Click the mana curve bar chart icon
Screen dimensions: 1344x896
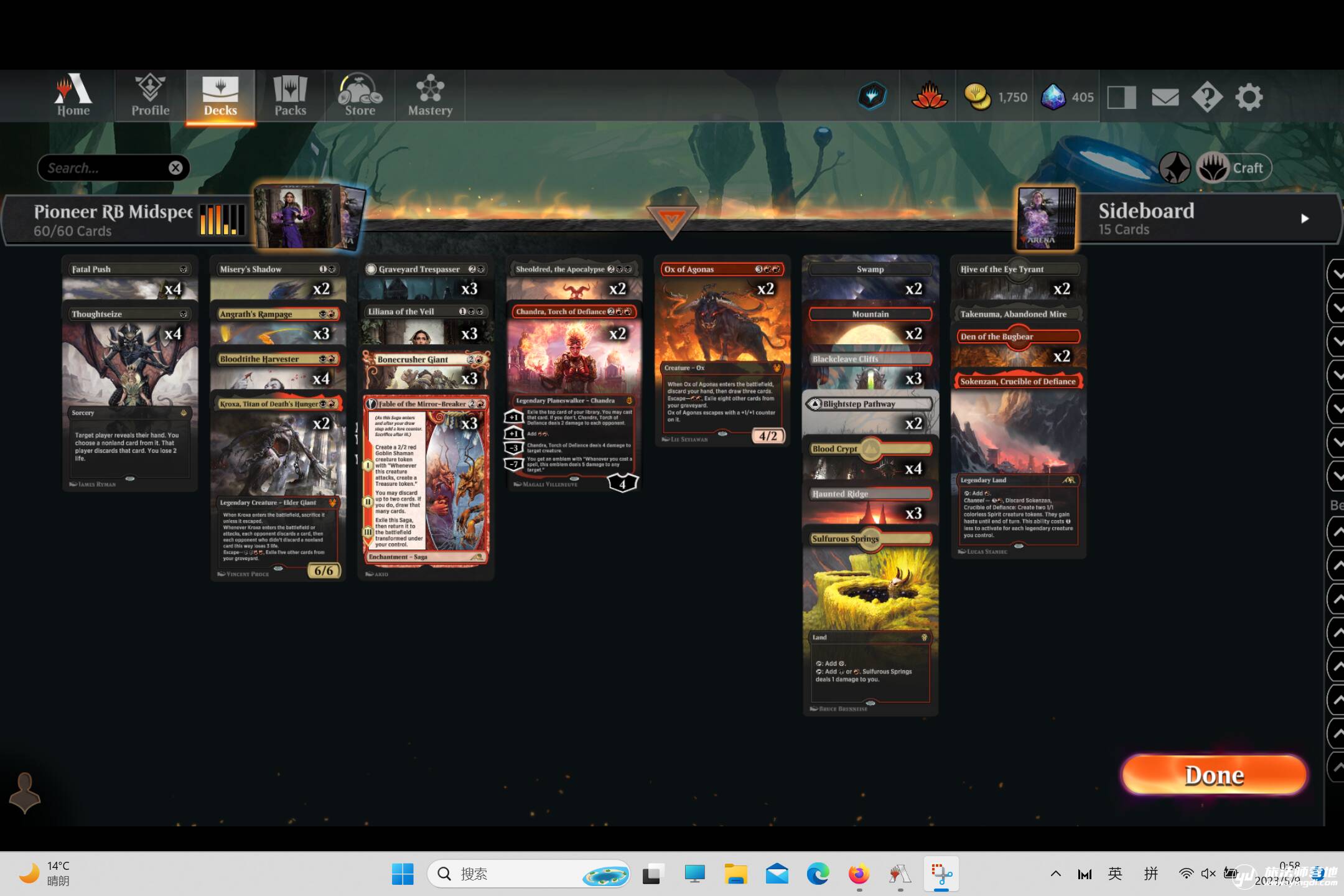(221, 220)
